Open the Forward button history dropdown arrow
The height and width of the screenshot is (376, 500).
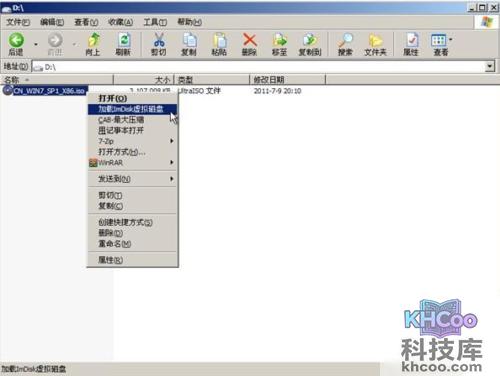tap(74, 43)
